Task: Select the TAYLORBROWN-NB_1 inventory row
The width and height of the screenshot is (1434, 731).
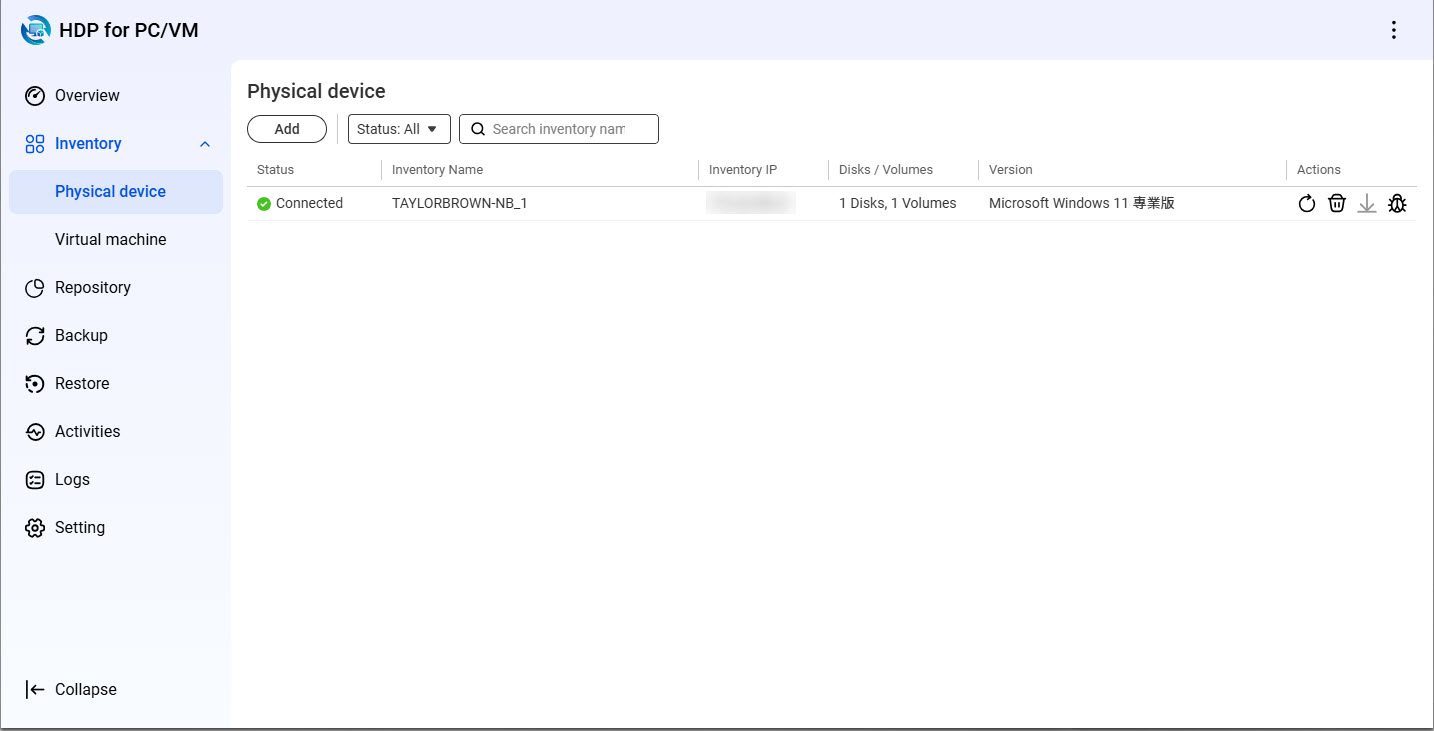Action: click(459, 204)
